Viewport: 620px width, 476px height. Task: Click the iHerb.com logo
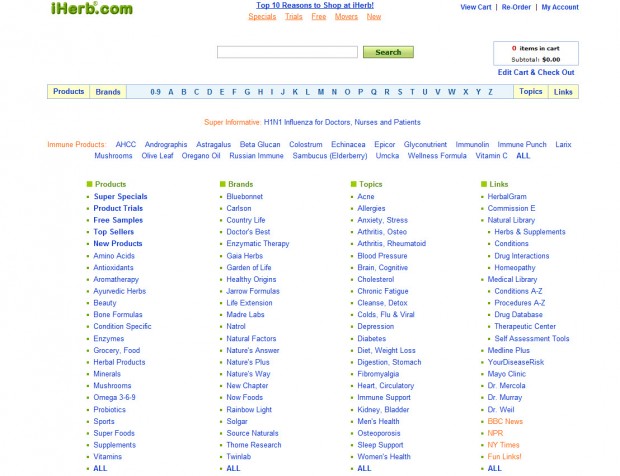pos(92,8)
